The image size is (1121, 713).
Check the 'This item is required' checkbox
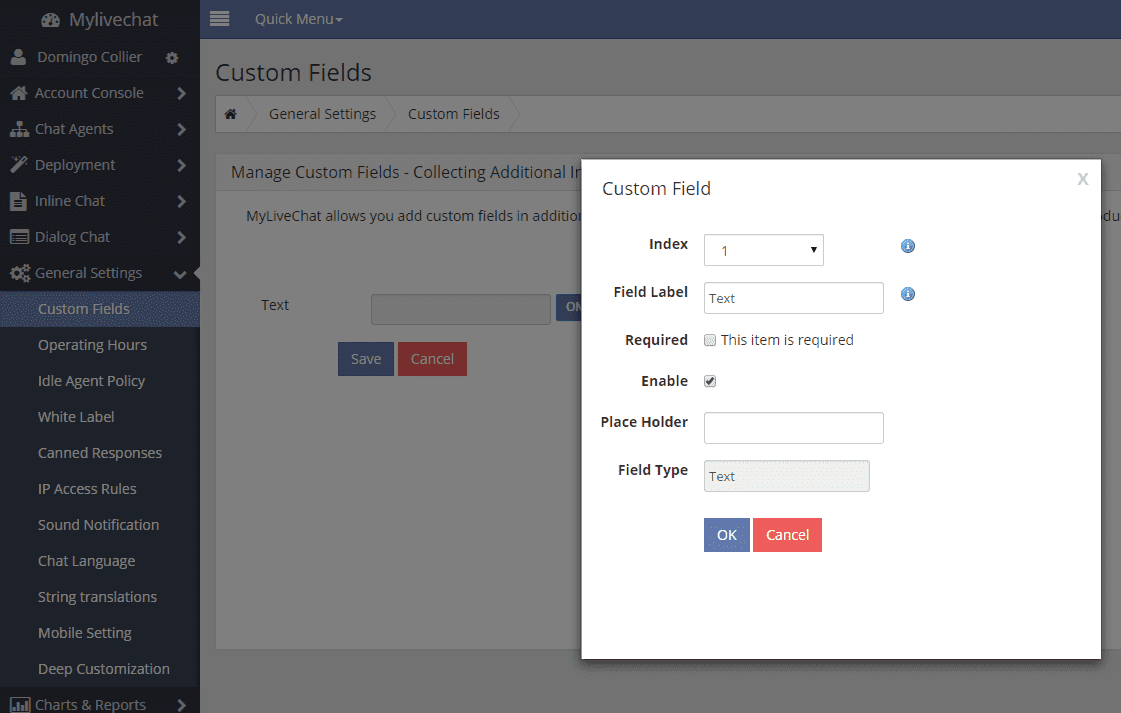coord(709,340)
